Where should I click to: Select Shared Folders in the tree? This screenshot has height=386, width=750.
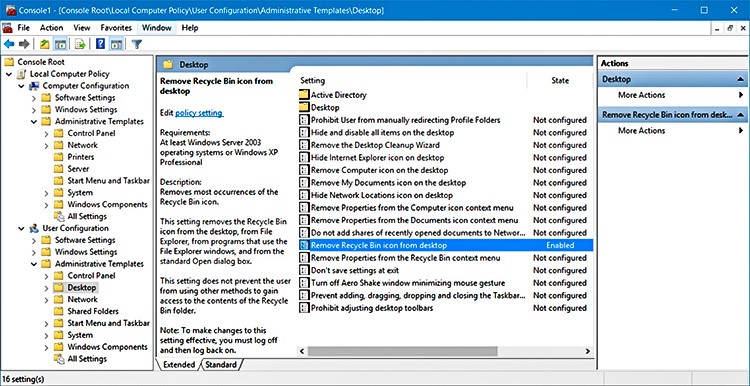(93, 311)
